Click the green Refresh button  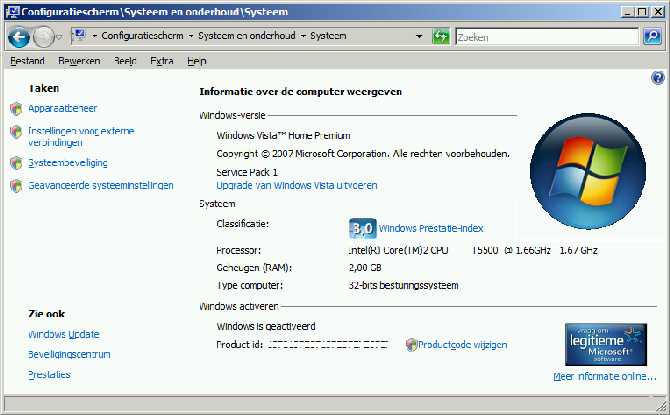441,37
